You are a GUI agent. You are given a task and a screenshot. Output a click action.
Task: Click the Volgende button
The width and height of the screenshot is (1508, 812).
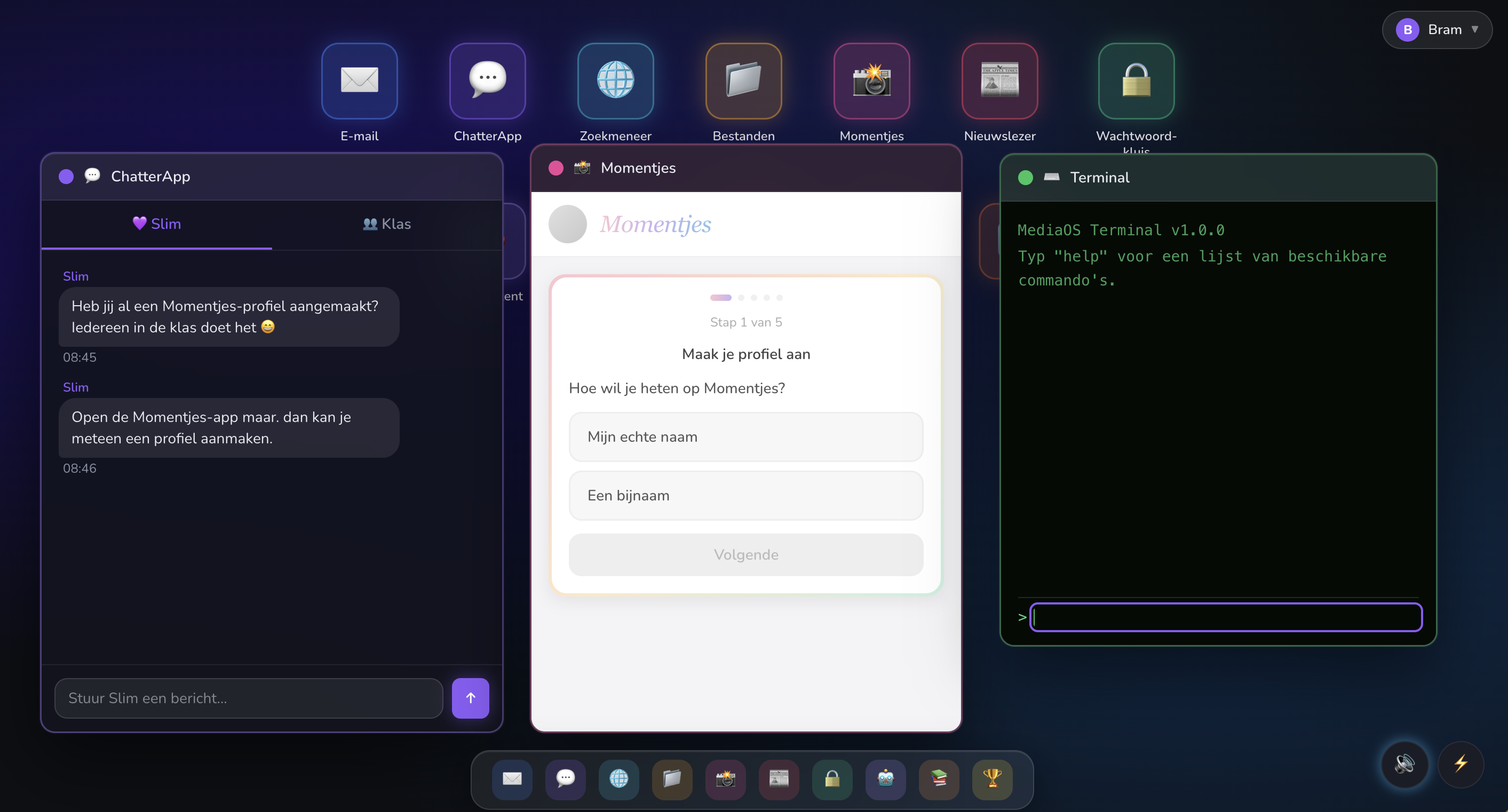pyautogui.click(x=746, y=554)
